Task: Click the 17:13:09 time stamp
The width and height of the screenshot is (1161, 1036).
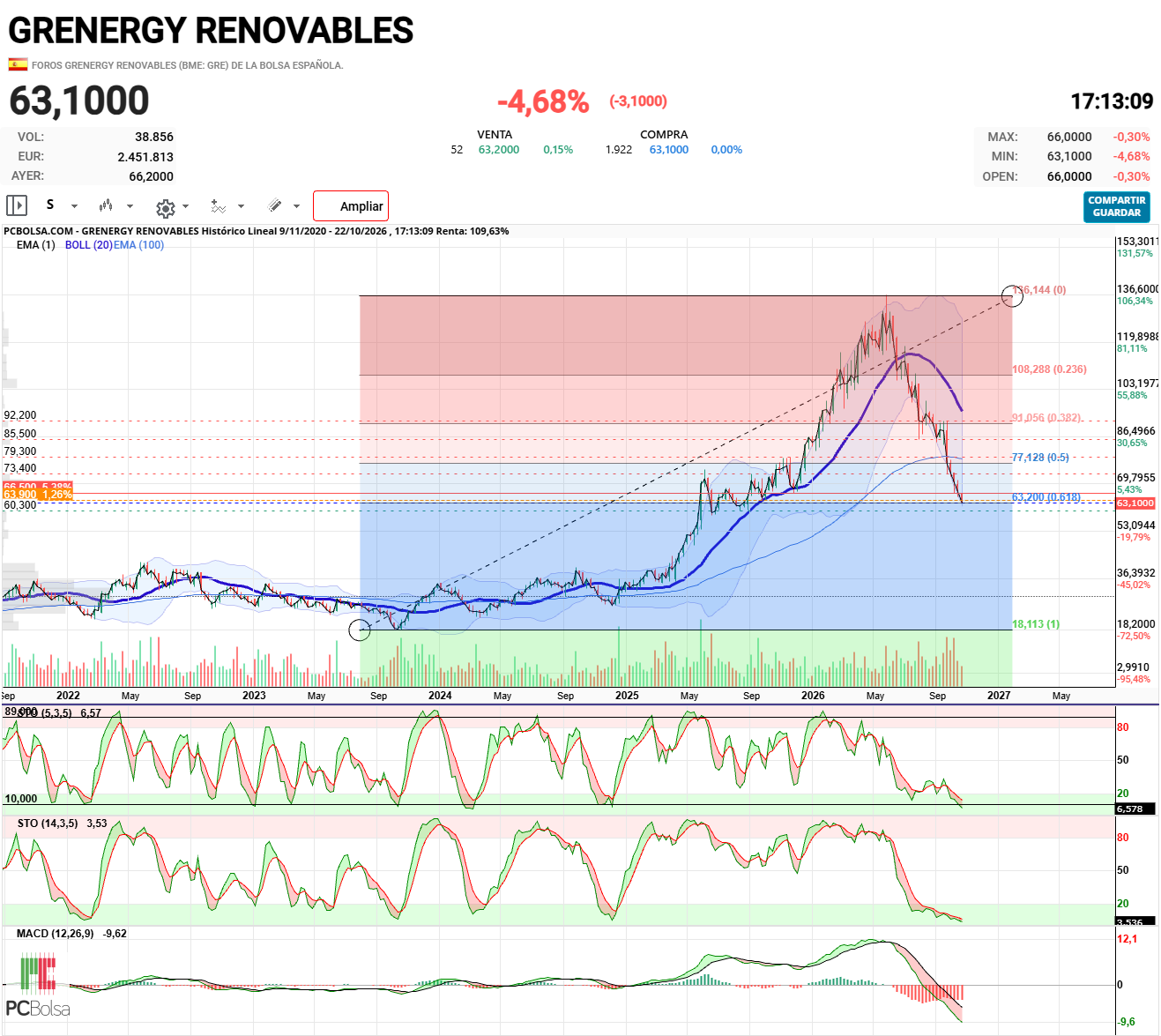Action: tap(1112, 101)
